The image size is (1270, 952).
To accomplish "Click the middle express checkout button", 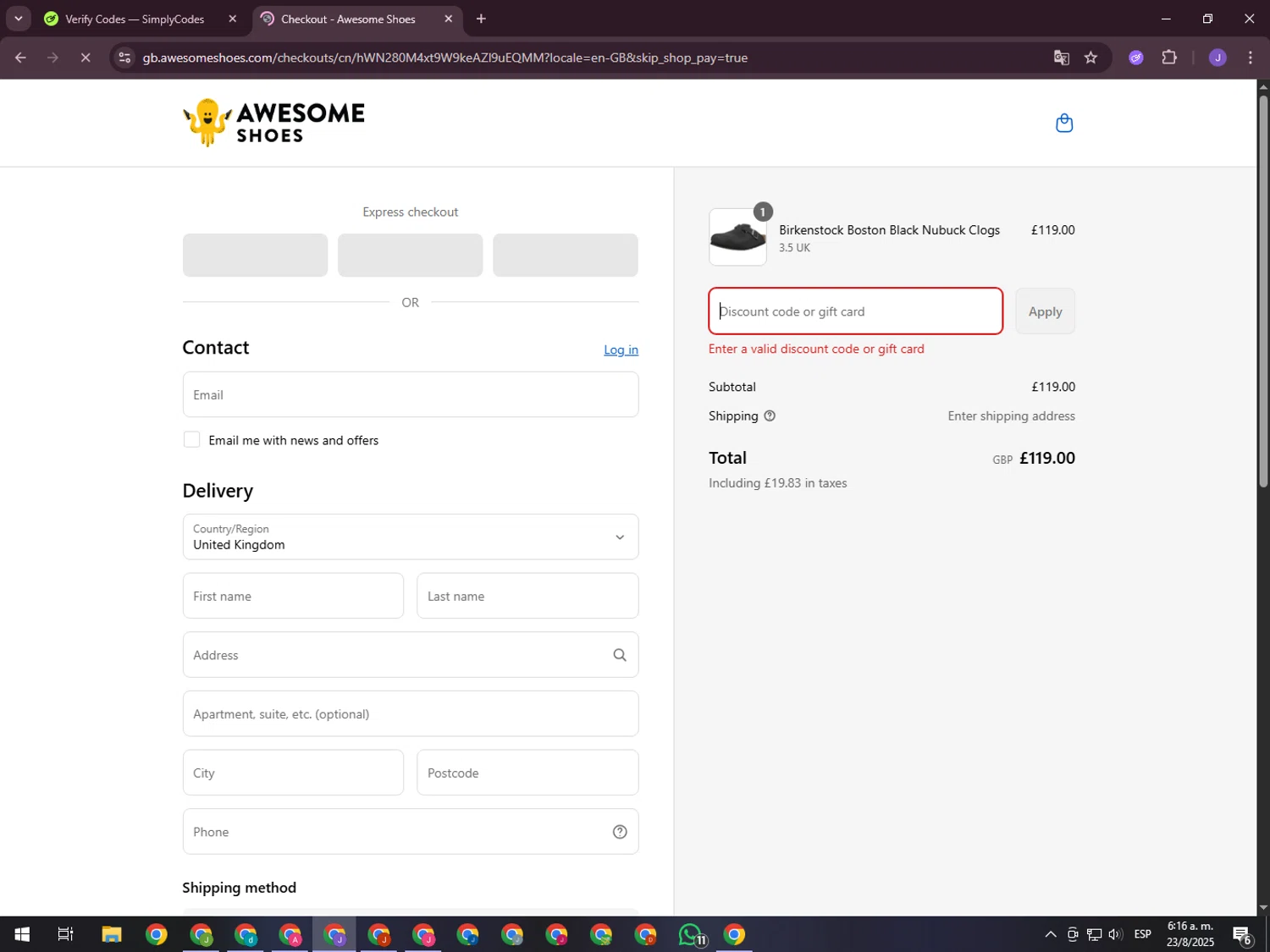I will tap(410, 255).
